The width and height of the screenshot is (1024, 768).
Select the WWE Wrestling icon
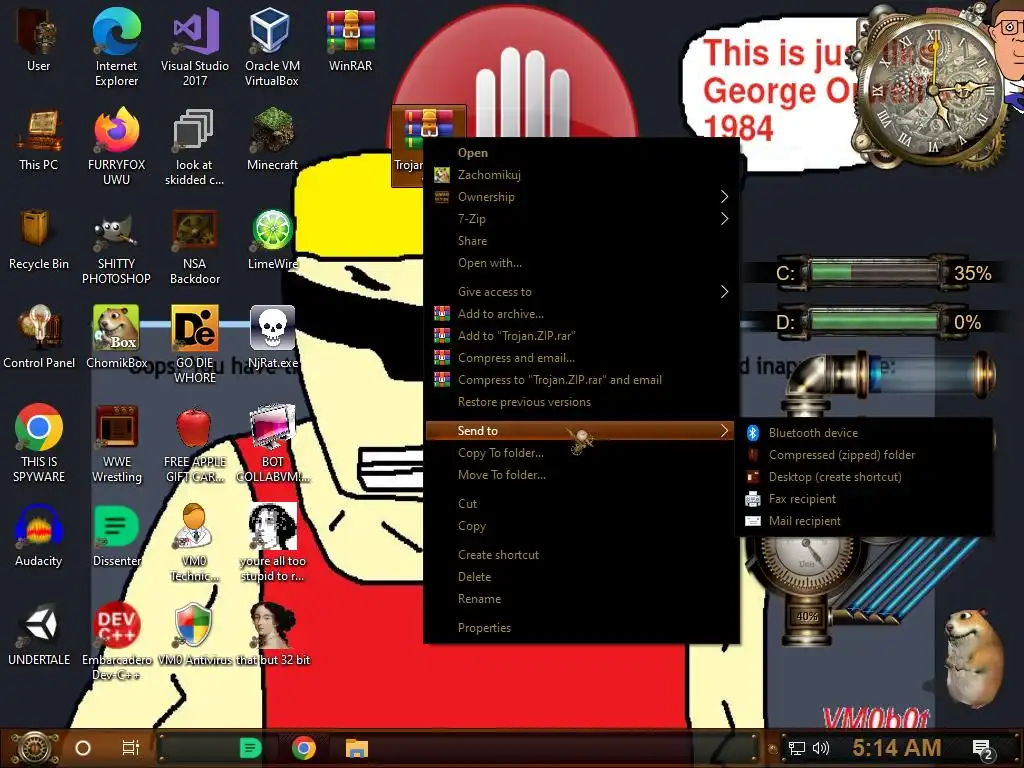[116, 443]
